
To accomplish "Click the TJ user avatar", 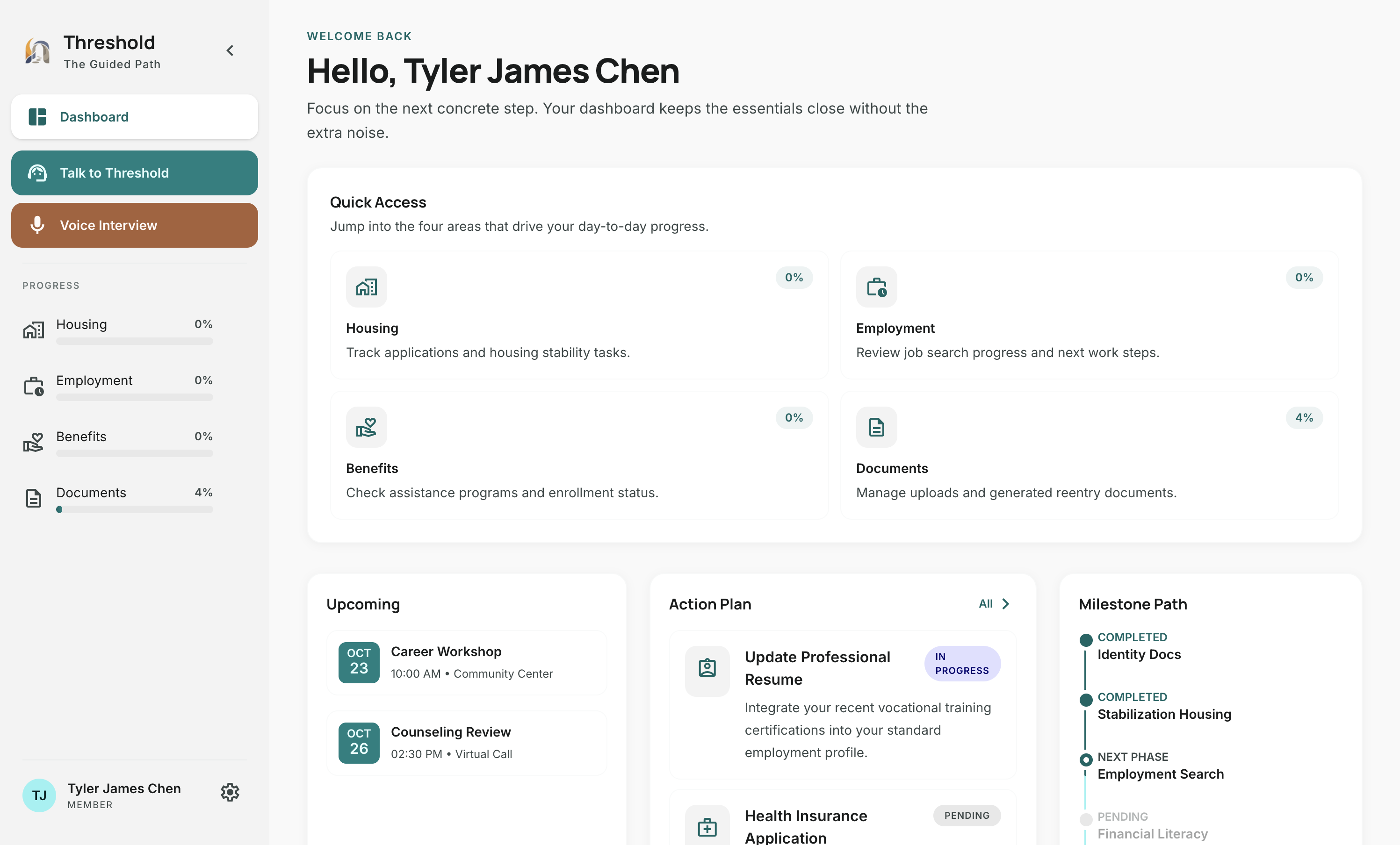I will tap(39, 795).
